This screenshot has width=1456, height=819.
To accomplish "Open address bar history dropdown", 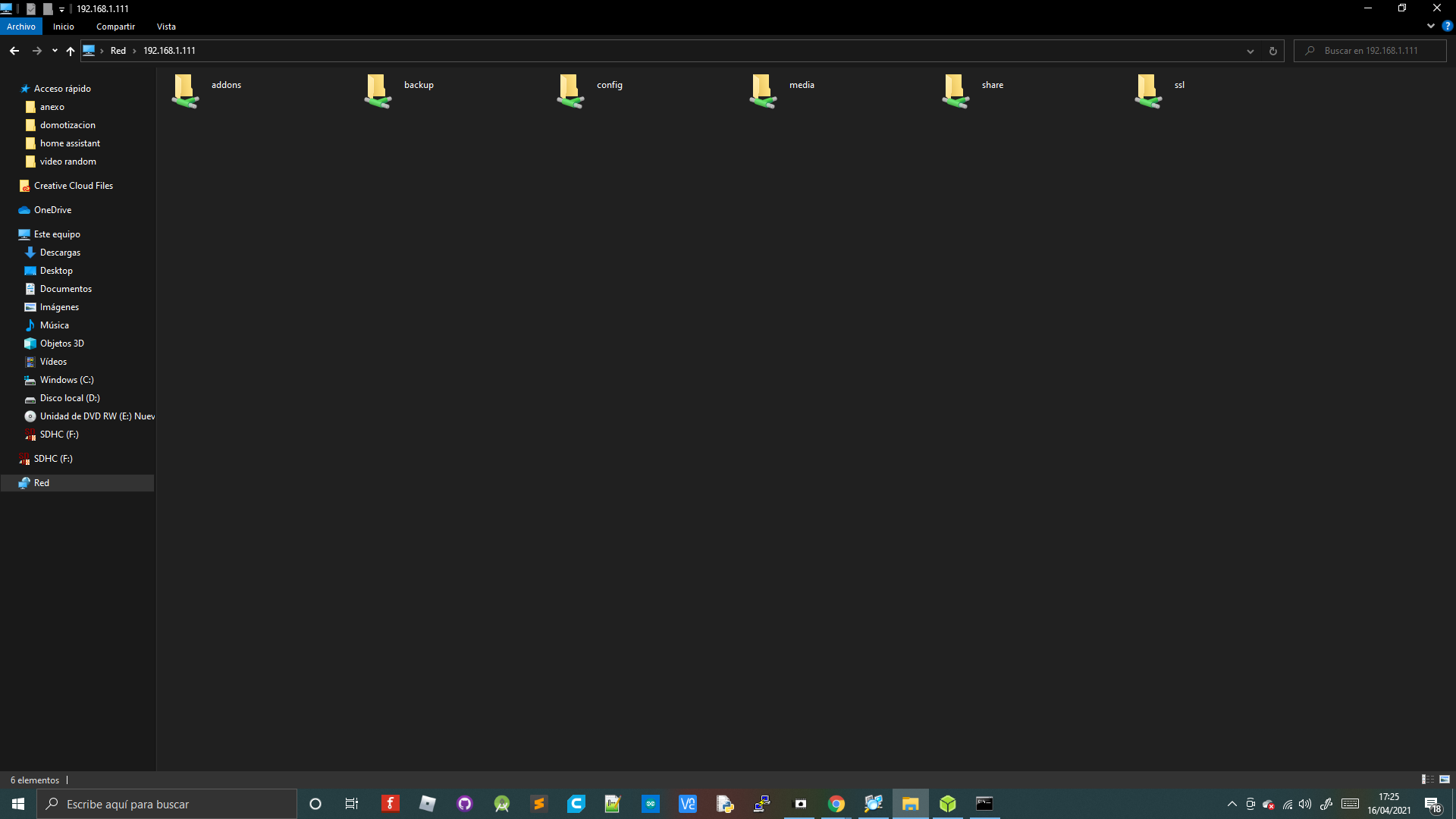I will [x=1250, y=51].
